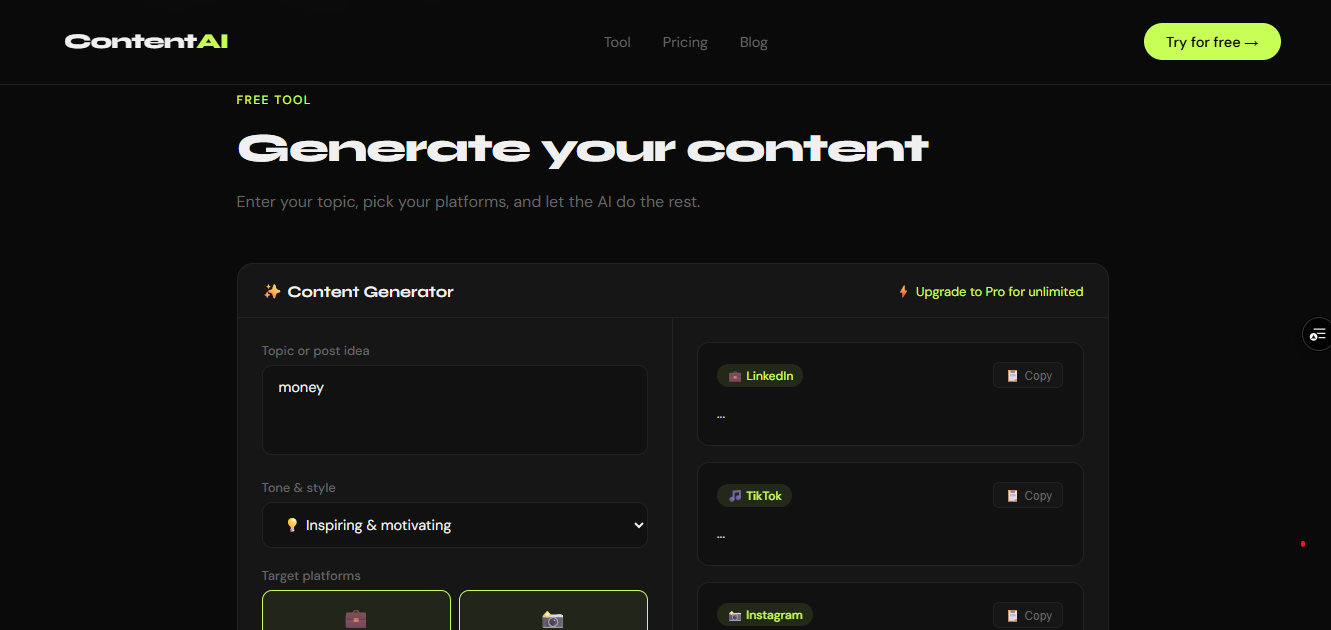Click the Tone & style label
1331x630 pixels.
pos(298,488)
